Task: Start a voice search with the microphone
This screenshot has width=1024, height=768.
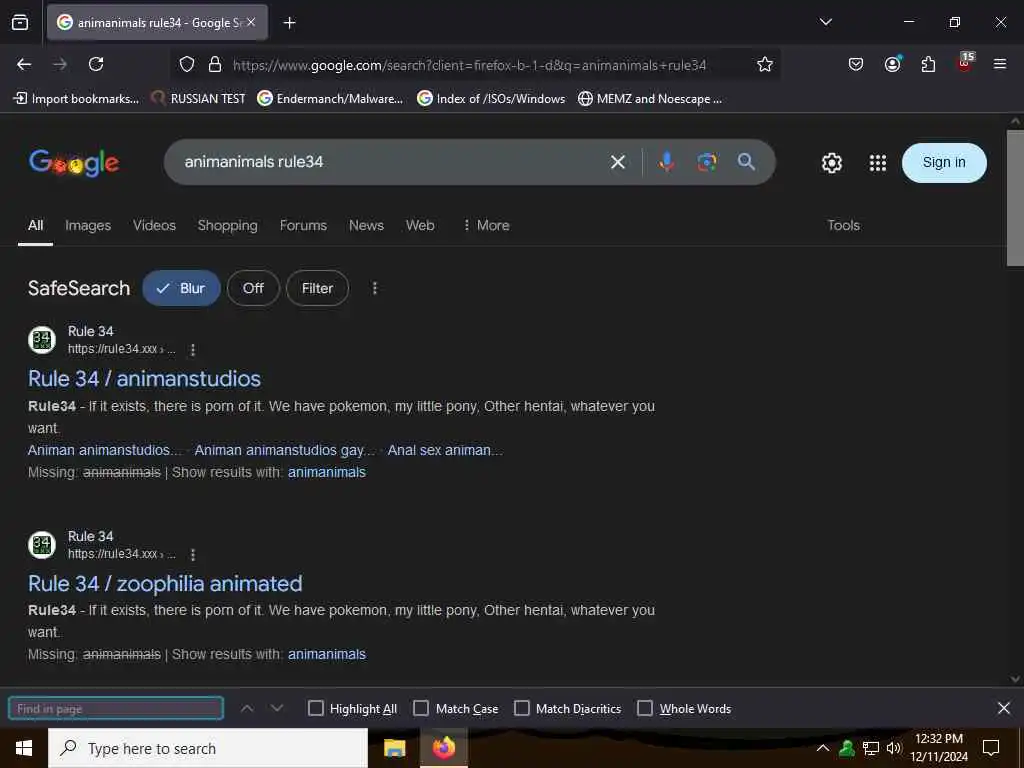Action: pyautogui.click(x=666, y=162)
